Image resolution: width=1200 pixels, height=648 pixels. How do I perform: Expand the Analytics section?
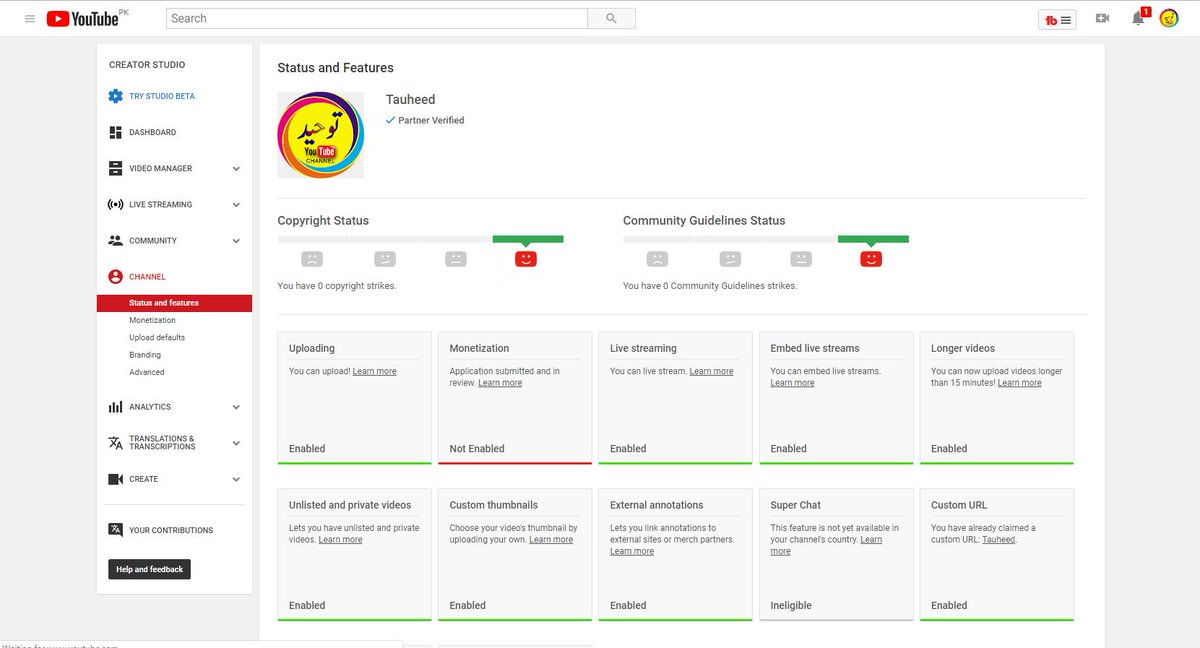236,407
